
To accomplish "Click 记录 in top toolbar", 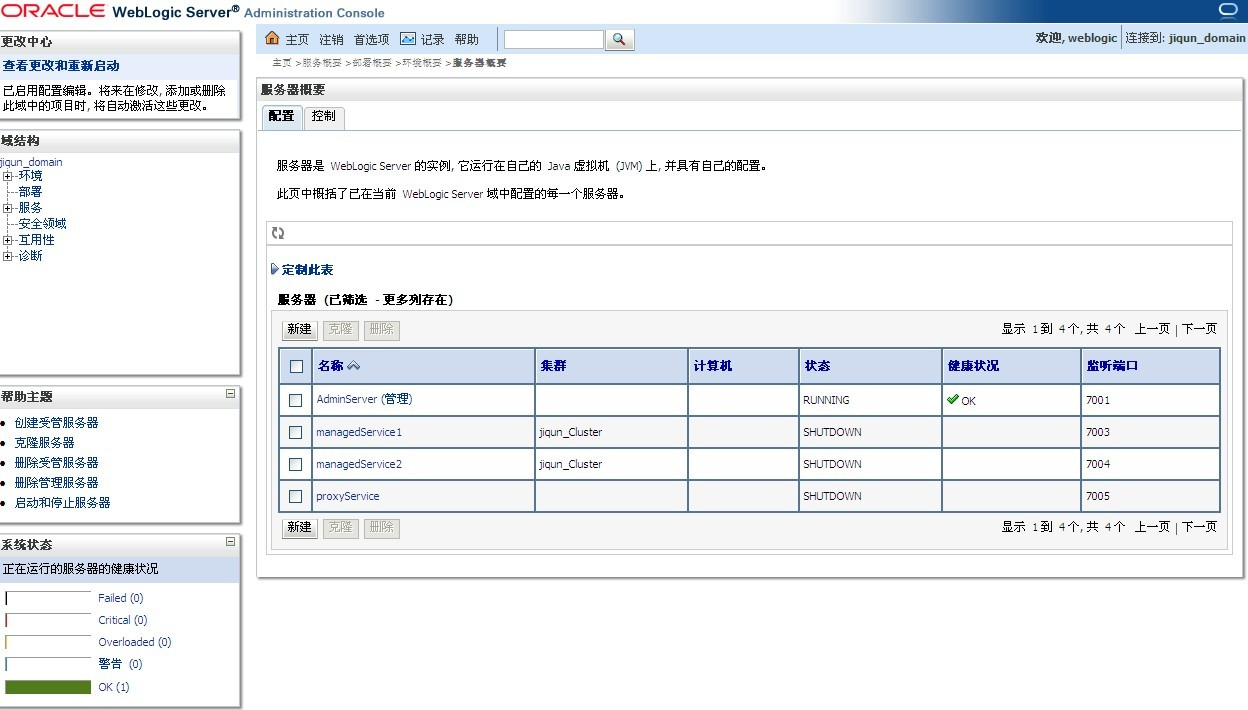I will [432, 40].
